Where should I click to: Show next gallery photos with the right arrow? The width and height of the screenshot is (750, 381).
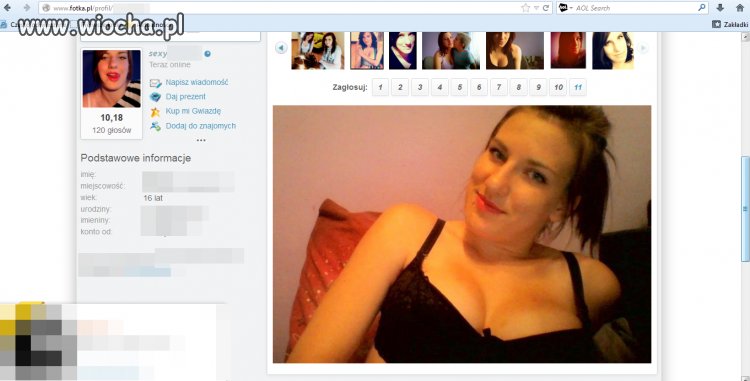coord(644,48)
